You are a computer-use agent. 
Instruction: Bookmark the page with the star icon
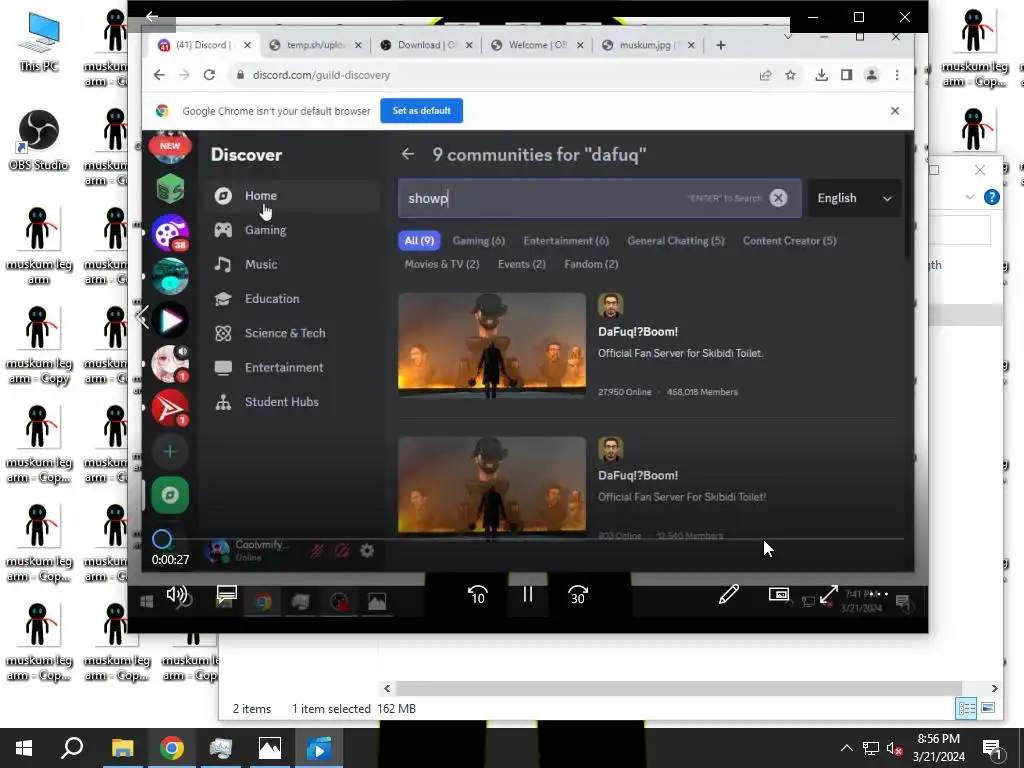[x=790, y=75]
